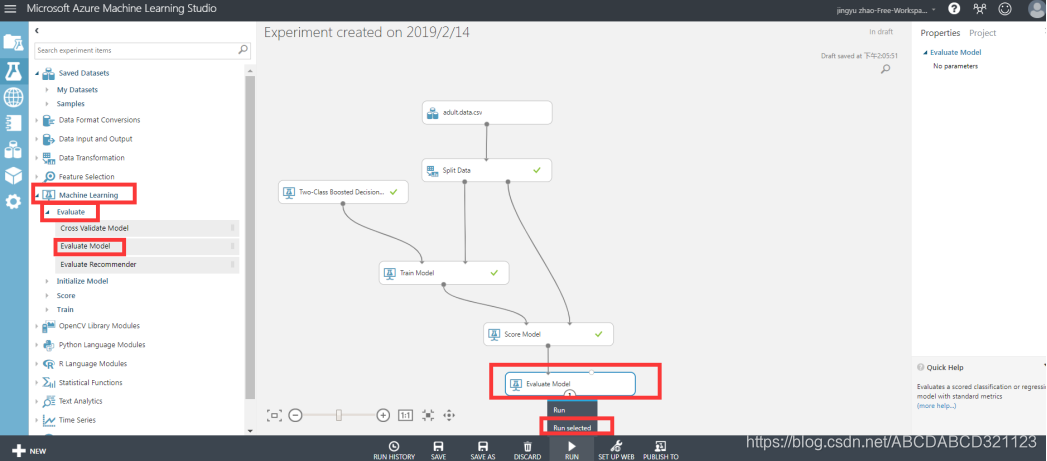
Task: Click the feedback smiley icon
Action: pyautogui.click(x=1004, y=9)
